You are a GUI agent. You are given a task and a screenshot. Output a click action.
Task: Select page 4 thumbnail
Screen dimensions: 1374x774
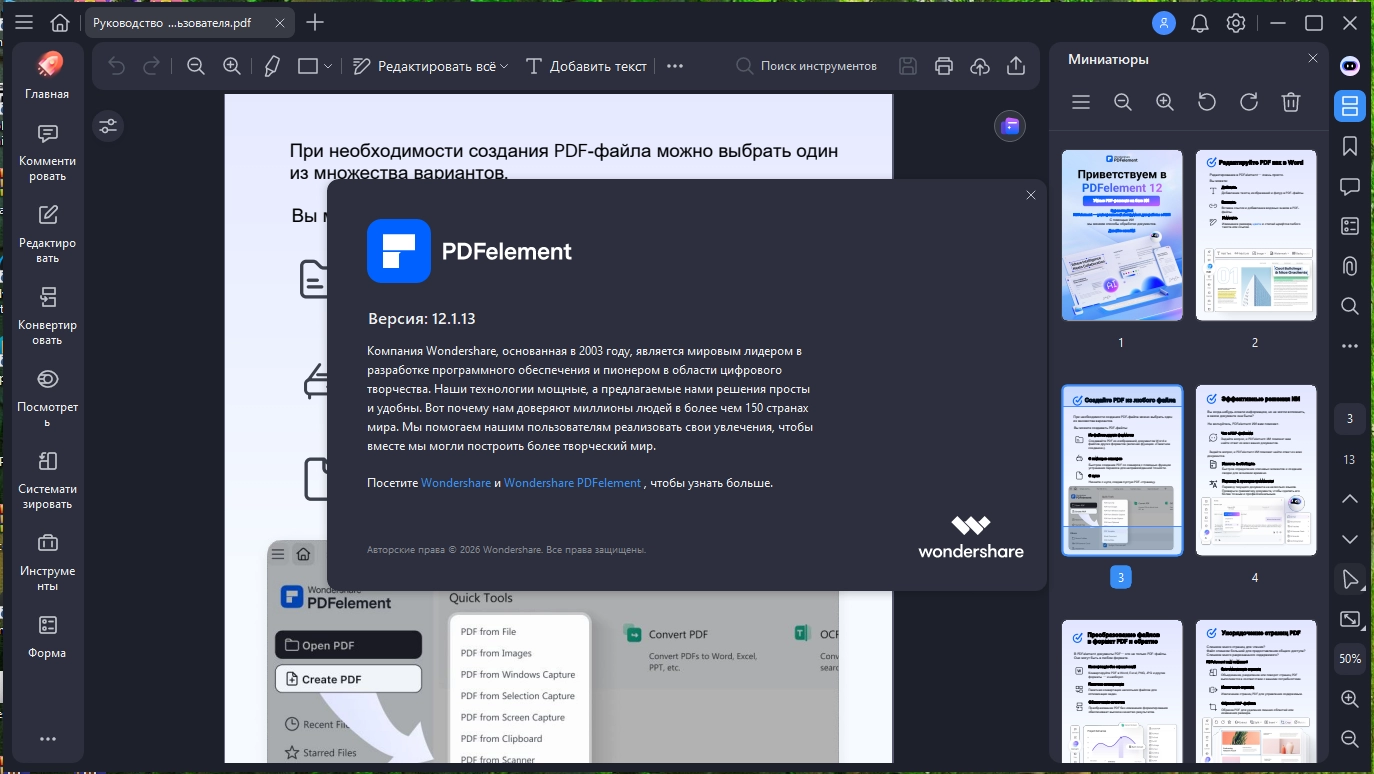[1256, 470]
